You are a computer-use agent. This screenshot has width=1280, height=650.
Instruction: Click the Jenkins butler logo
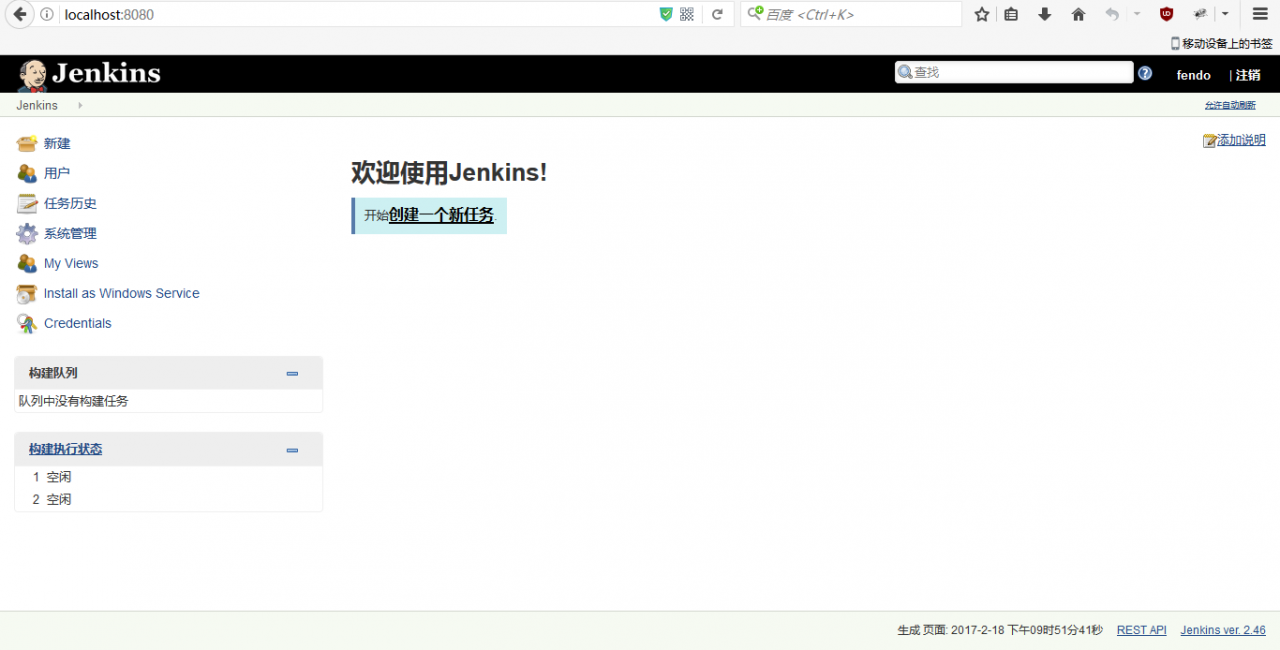(32, 75)
